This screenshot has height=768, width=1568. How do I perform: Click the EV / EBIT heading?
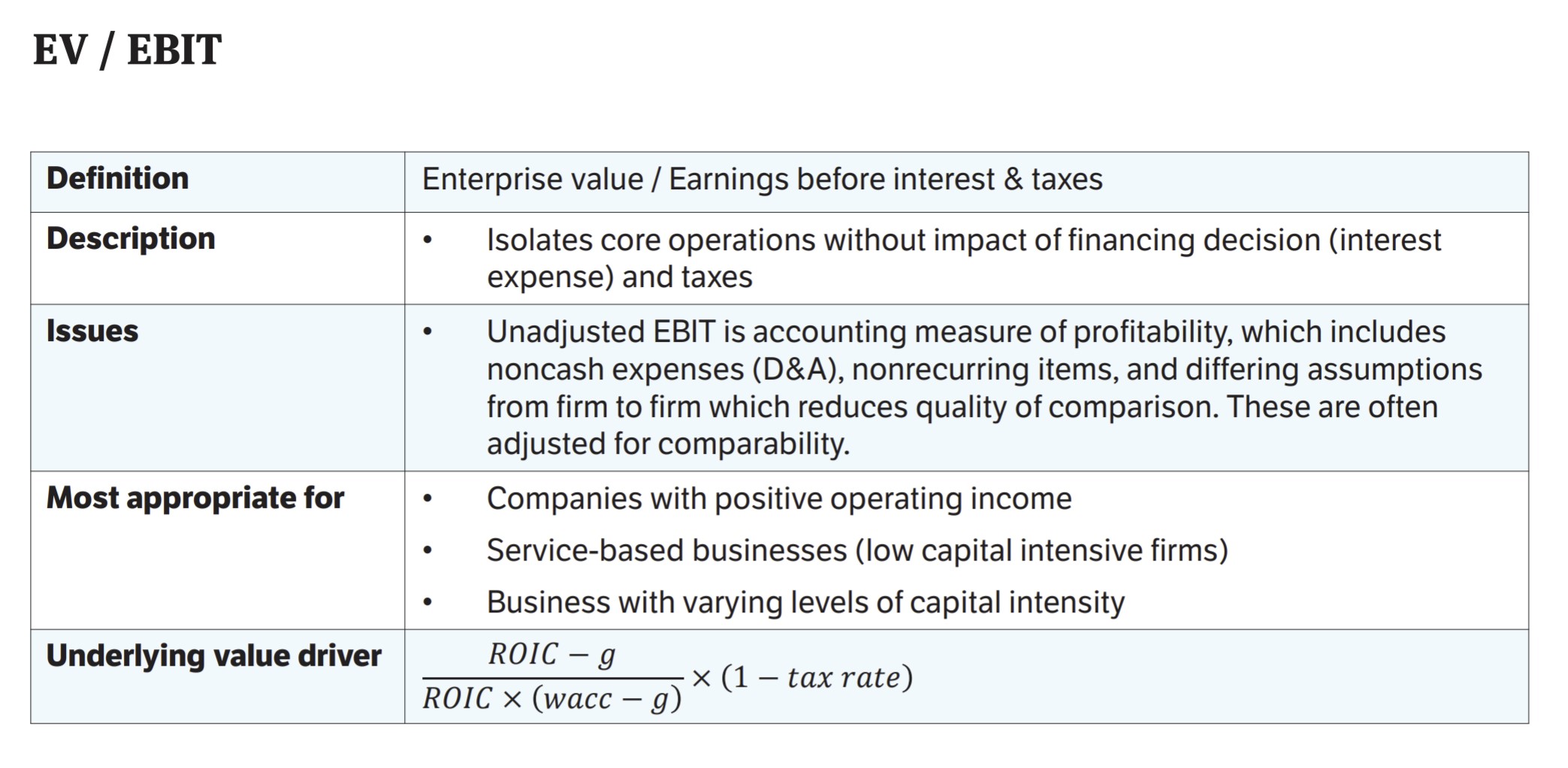[x=127, y=50]
